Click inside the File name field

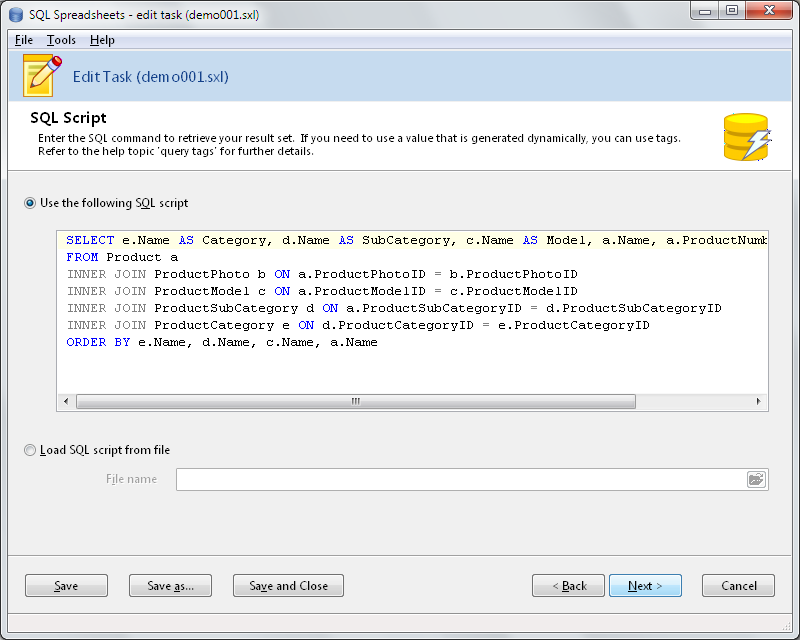pyautogui.click(x=460, y=479)
